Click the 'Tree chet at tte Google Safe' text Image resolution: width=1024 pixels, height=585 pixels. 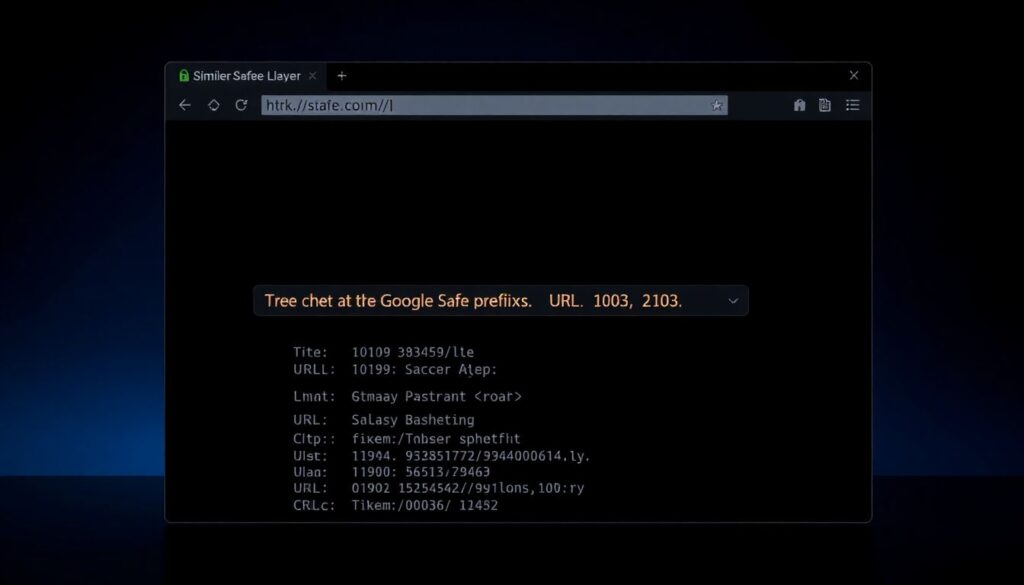400,300
